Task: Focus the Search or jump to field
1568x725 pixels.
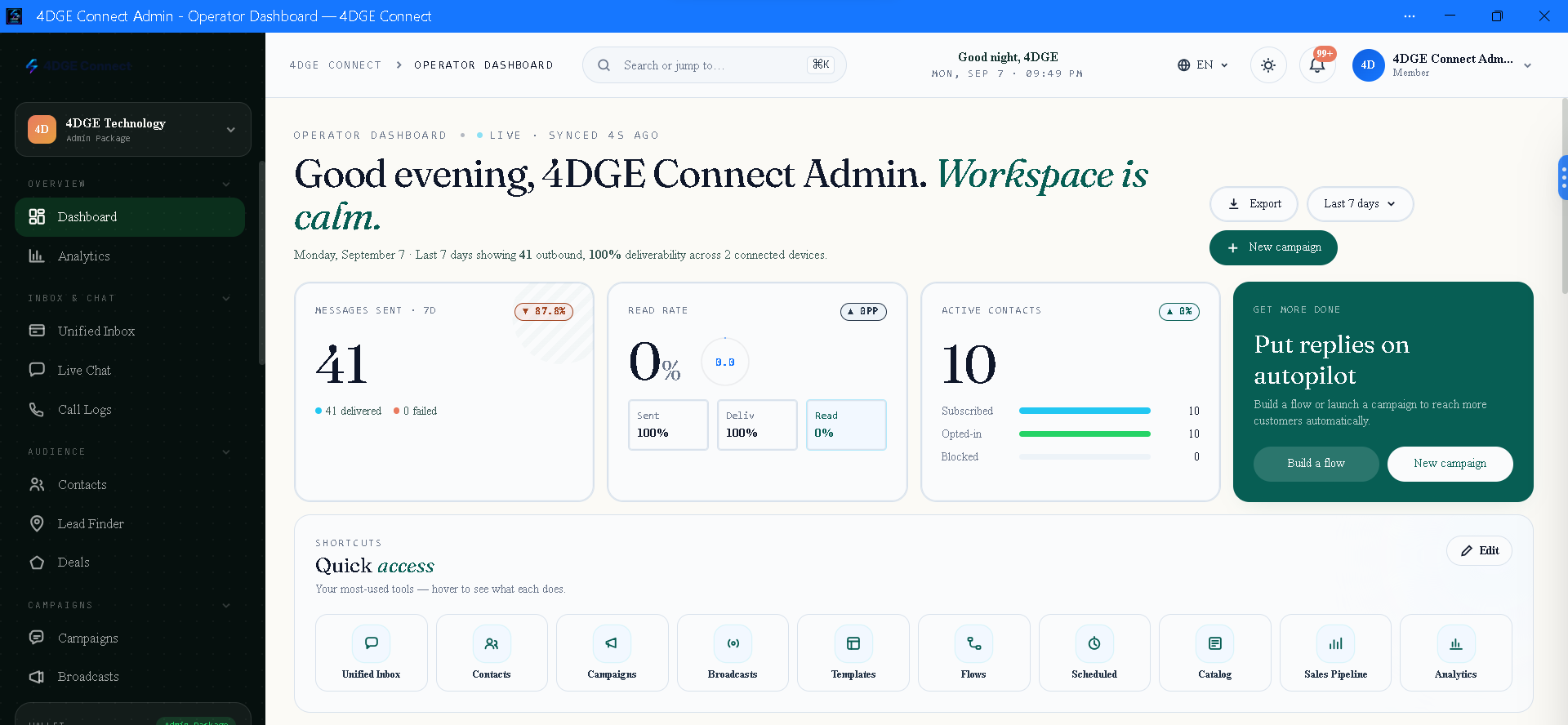Action: coord(715,65)
